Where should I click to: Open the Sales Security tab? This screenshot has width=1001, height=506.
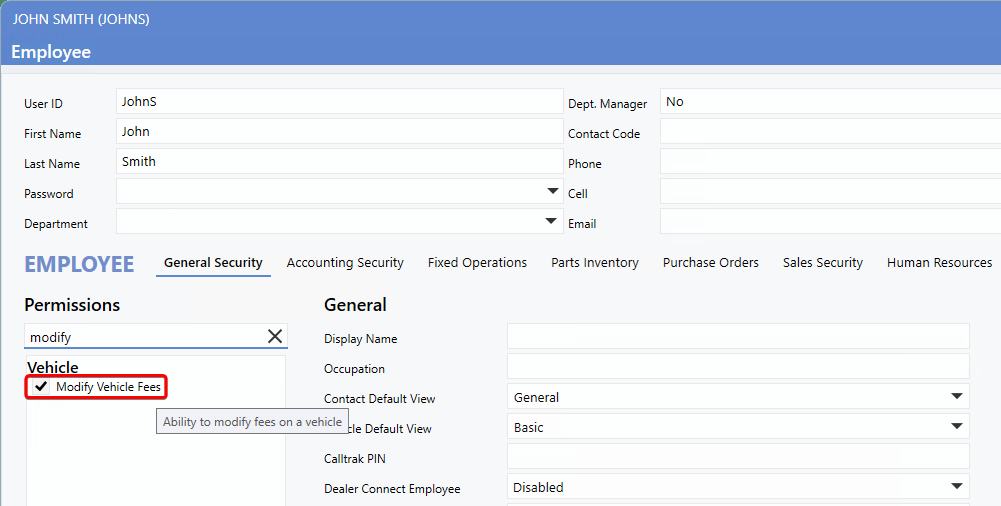tap(822, 263)
